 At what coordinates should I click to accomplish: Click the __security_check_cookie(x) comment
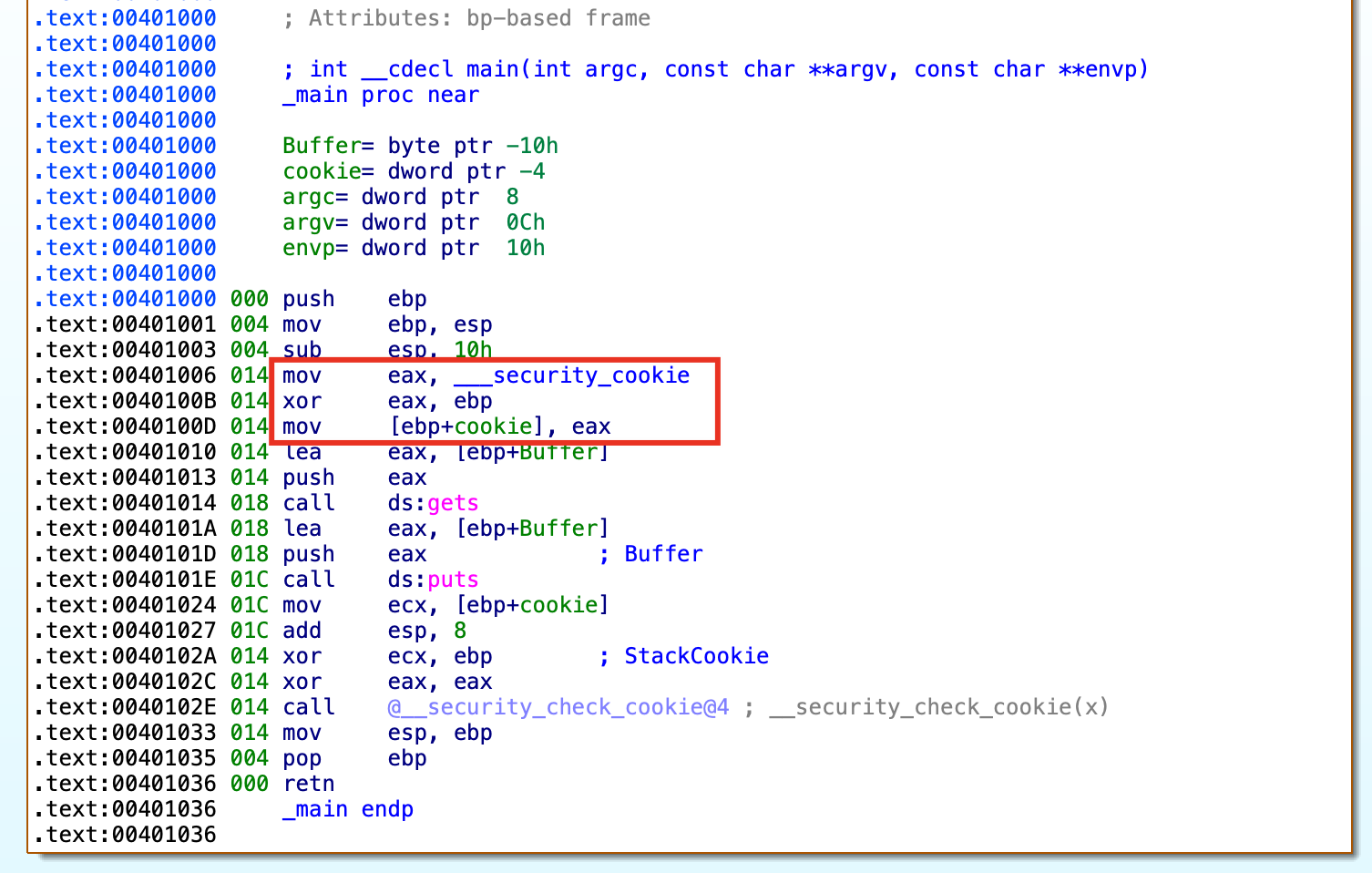pos(938,707)
